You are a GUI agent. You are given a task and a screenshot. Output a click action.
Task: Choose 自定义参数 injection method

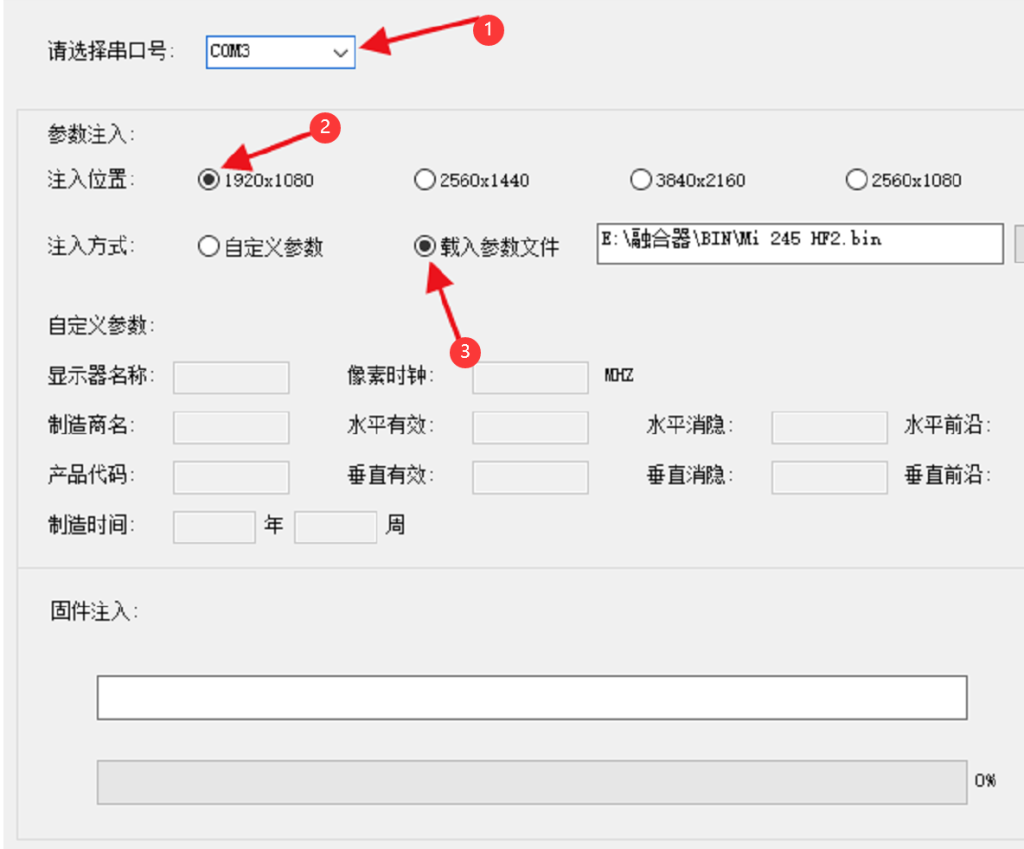[x=208, y=246]
